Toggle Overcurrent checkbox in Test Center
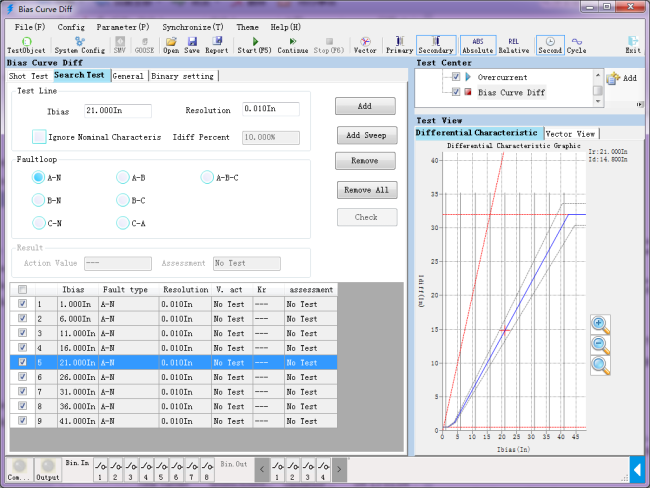The image size is (650, 488). click(456, 77)
